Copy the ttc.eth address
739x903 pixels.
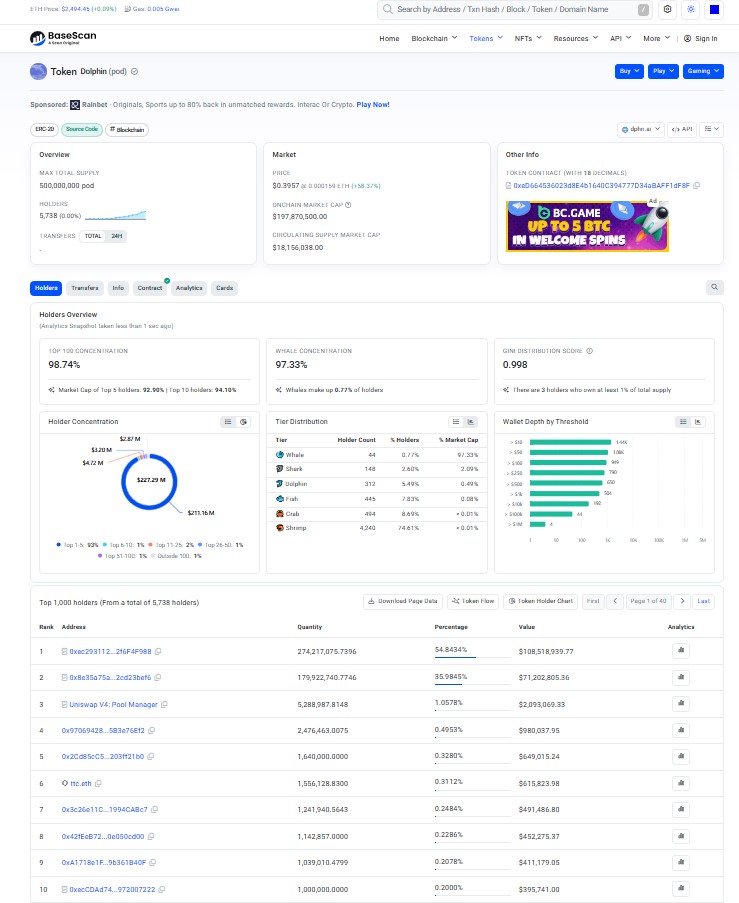click(x=98, y=783)
